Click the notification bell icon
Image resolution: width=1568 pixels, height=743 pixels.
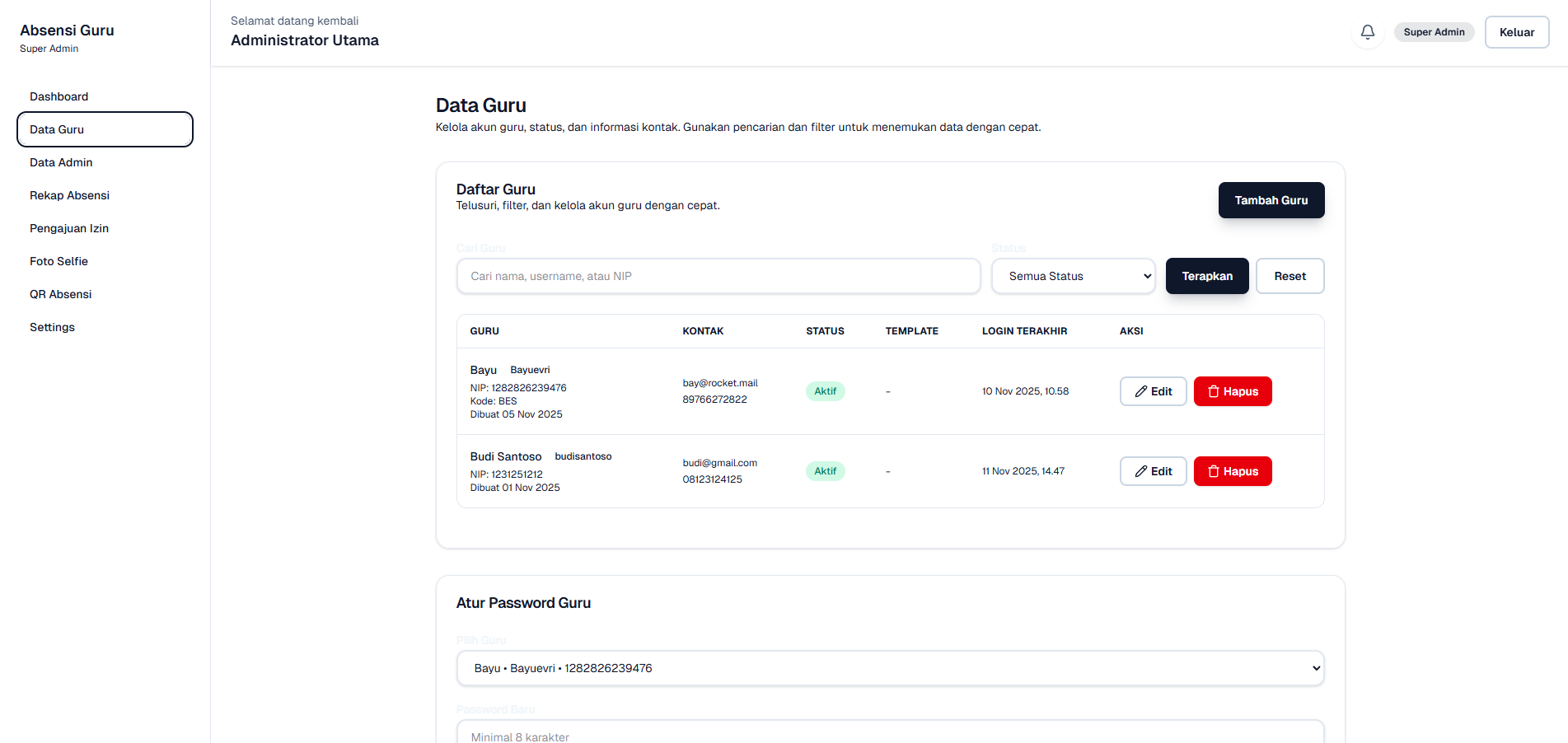(1367, 32)
